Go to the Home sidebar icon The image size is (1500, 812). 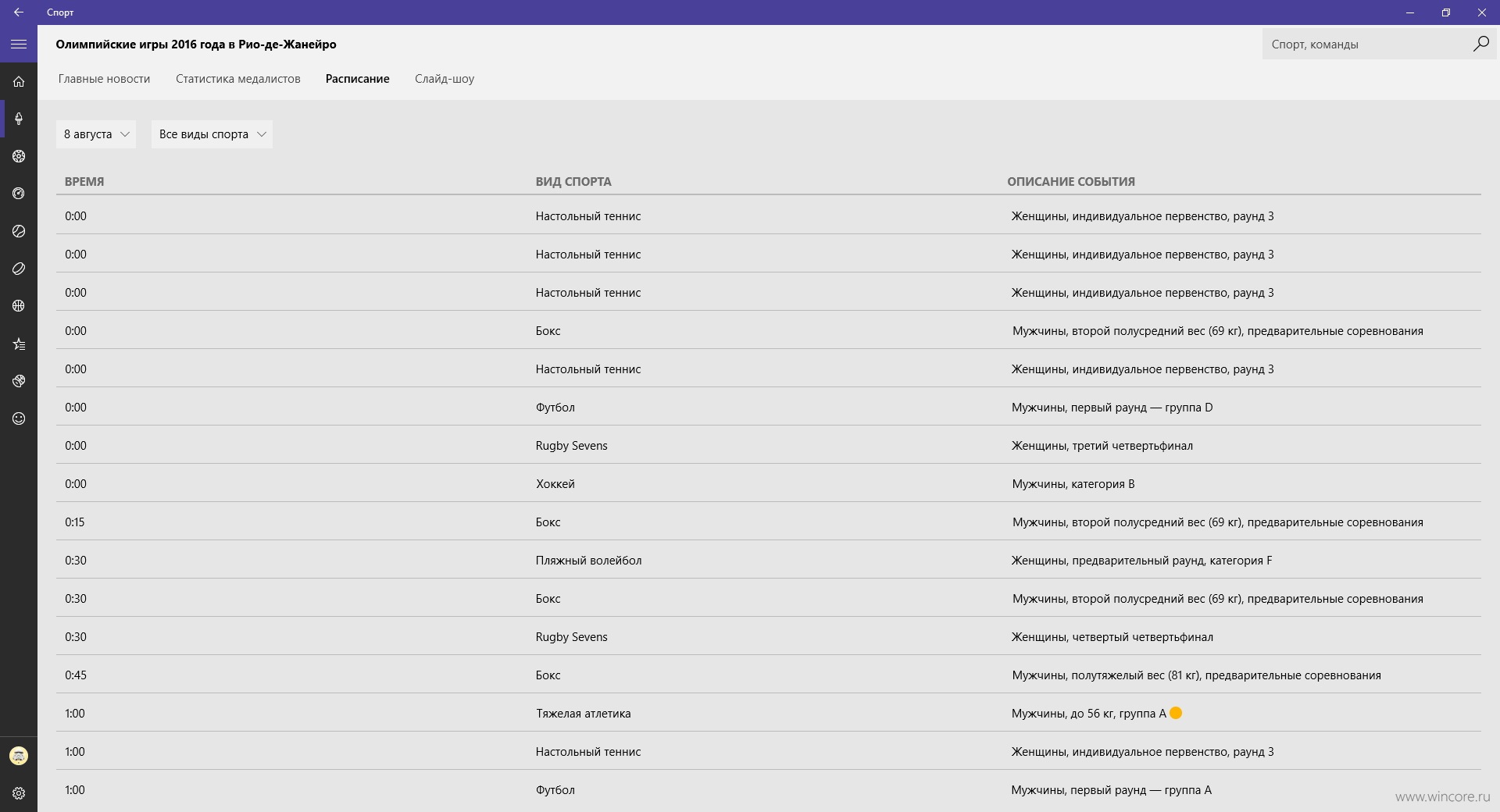pyautogui.click(x=19, y=81)
